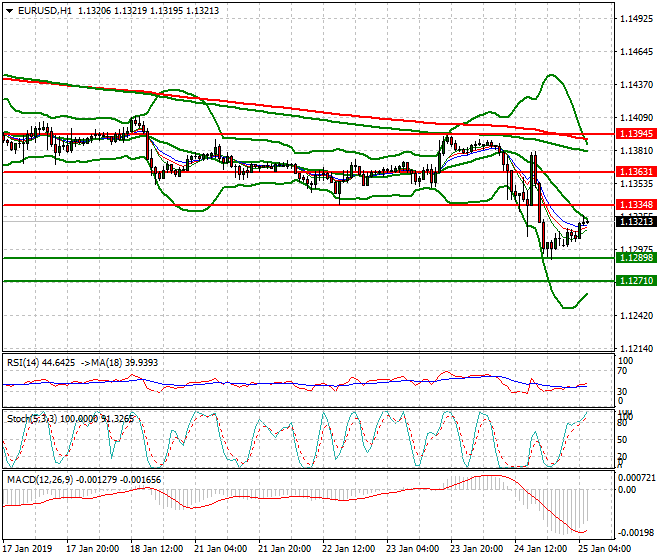Click the 1.12140 price scale value

[x=636, y=349]
